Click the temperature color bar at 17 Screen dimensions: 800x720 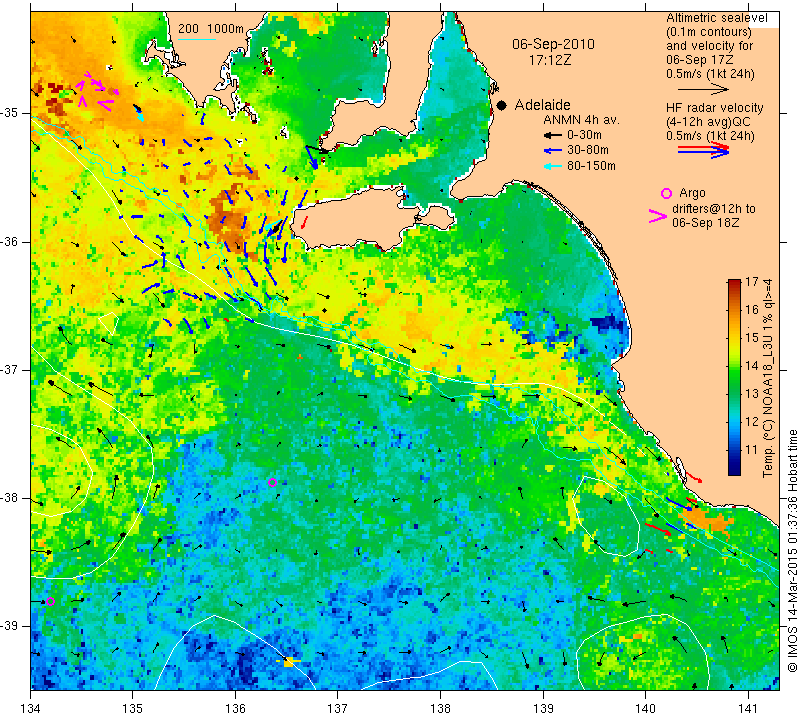[x=734, y=282]
